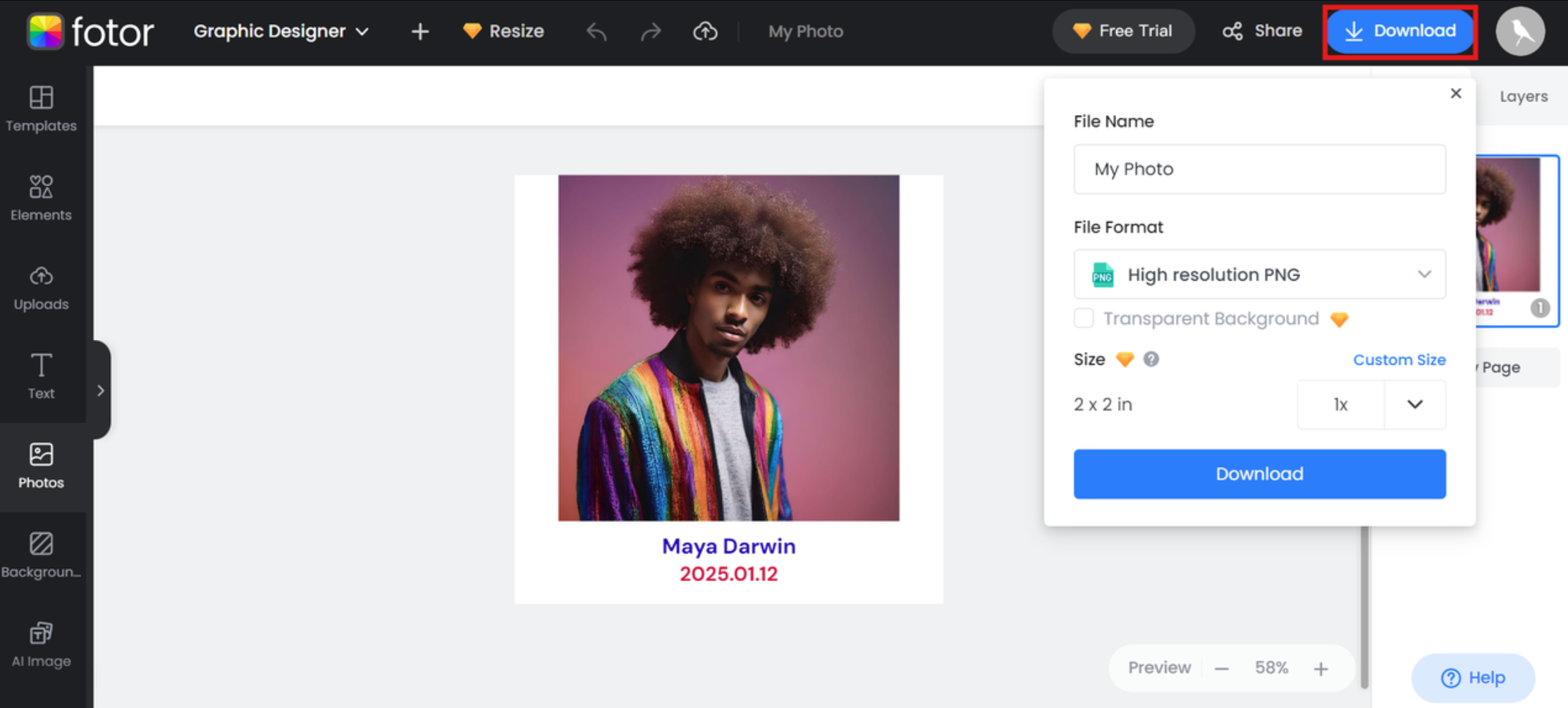Switch to the Layers tab
The image size is (1568, 708).
1524,97
